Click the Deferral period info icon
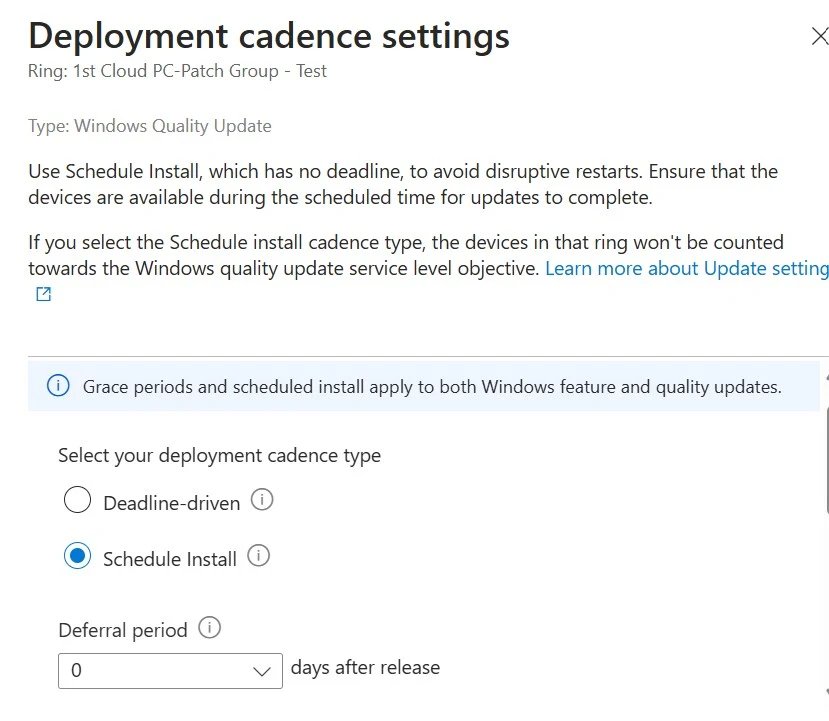This screenshot has width=829, height=721. 209,627
